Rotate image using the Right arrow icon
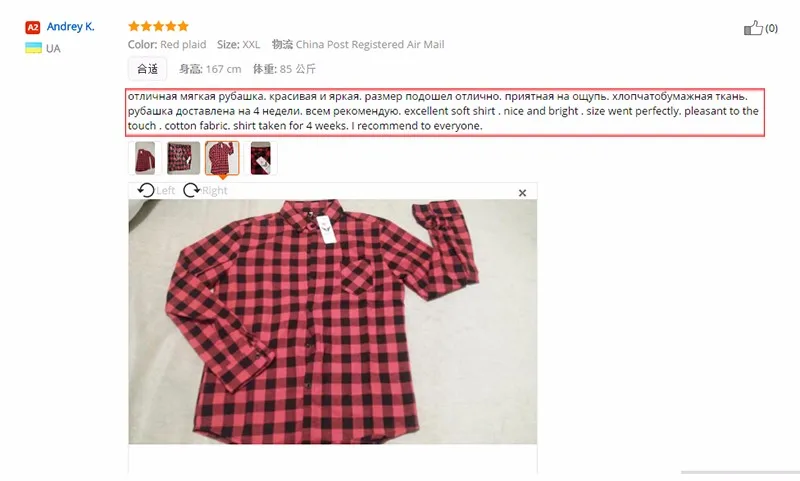 click(x=191, y=190)
